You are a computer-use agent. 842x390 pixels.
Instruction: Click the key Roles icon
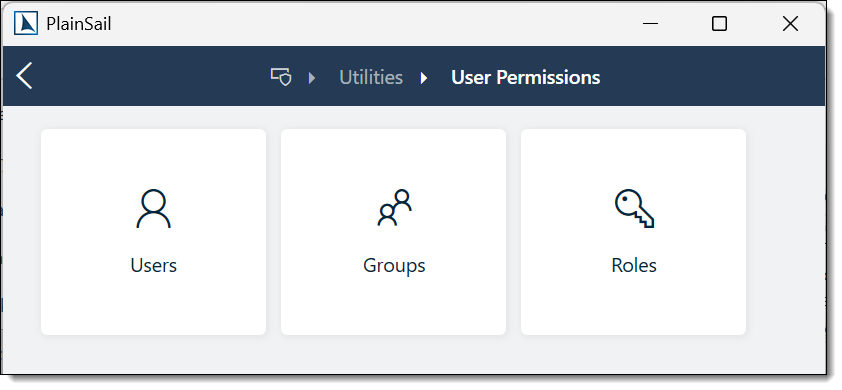click(x=634, y=208)
